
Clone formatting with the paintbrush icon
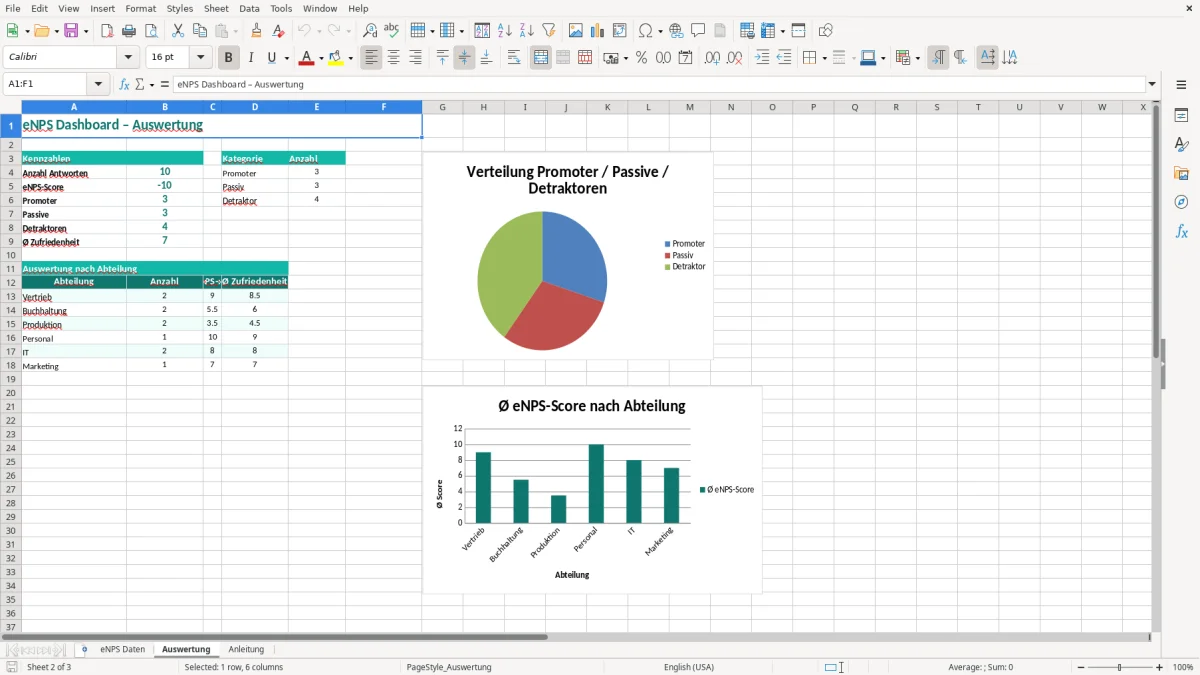(257, 31)
